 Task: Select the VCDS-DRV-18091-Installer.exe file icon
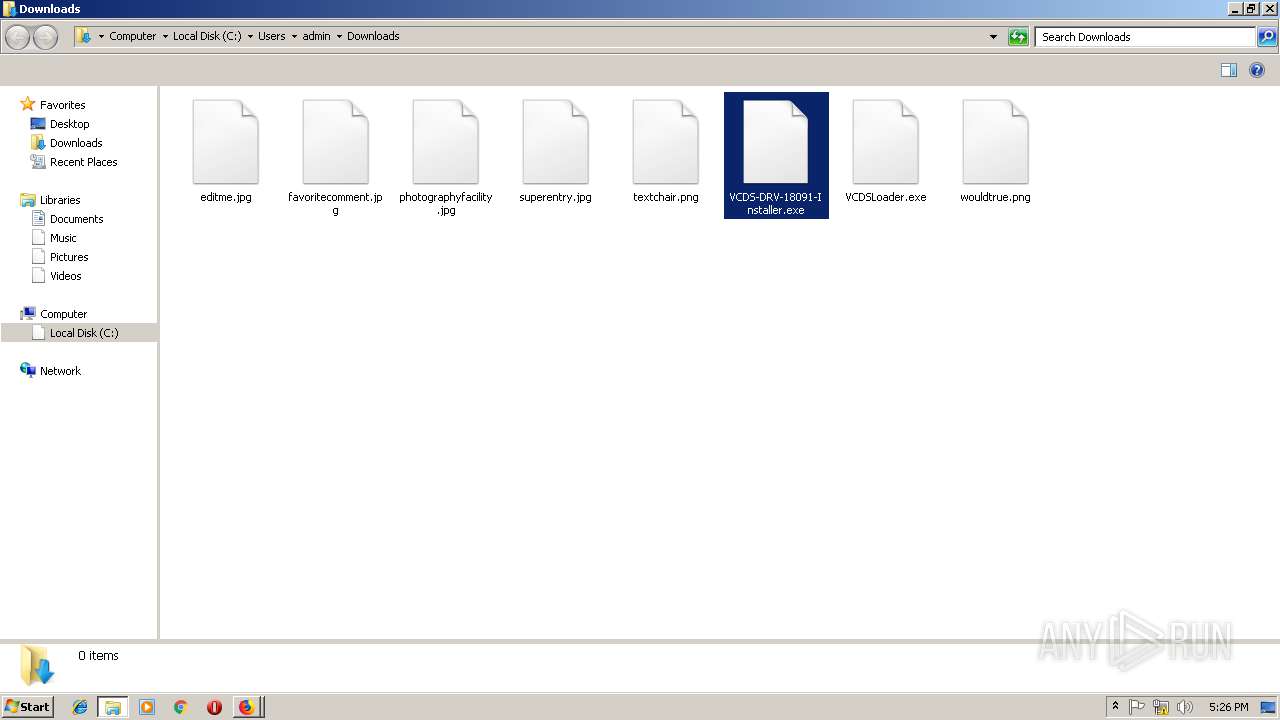[x=776, y=141]
